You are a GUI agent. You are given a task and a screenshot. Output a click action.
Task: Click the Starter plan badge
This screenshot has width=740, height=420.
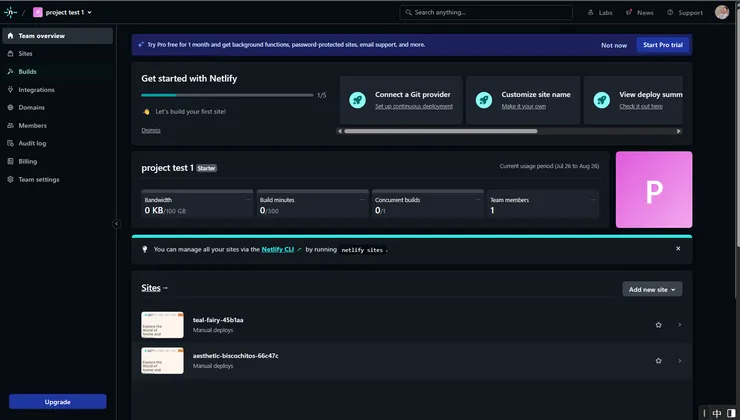click(x=207, y=168)
